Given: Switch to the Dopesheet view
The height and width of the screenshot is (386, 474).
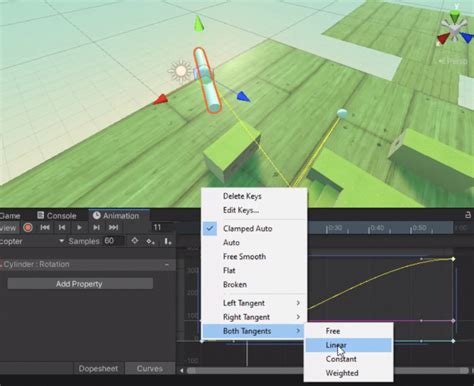Looking at the screenshot, I should click(98, 368).
